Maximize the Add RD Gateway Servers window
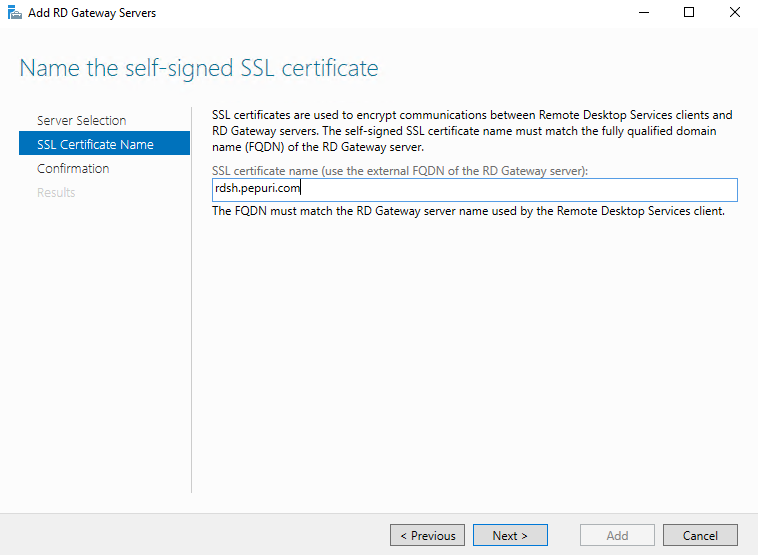Screen dimensions: 758x555 coord(689,13)
